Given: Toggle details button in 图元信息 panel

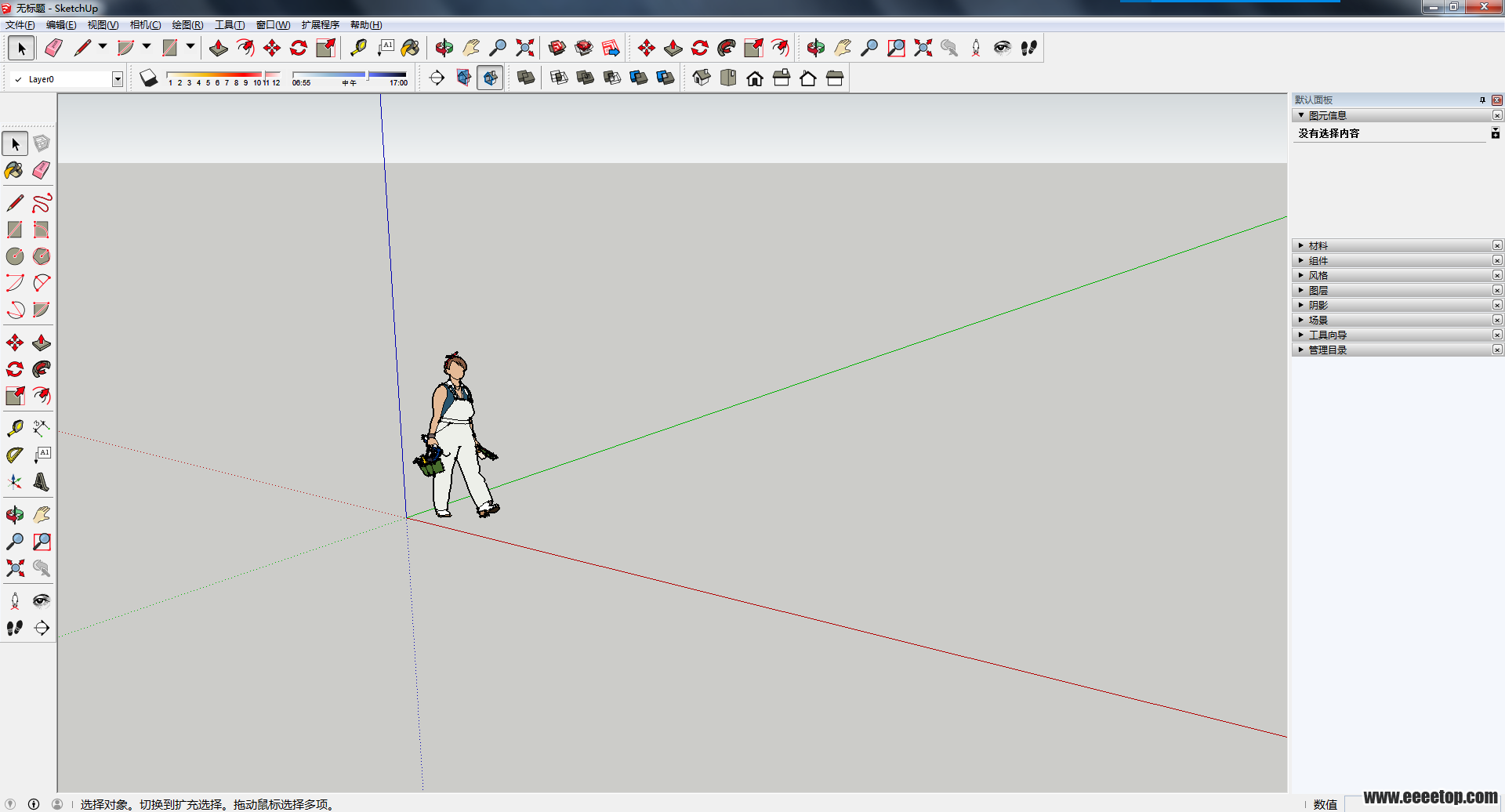Looking at the screenshot, I should pyautogui.click(x=1495, y=133).
